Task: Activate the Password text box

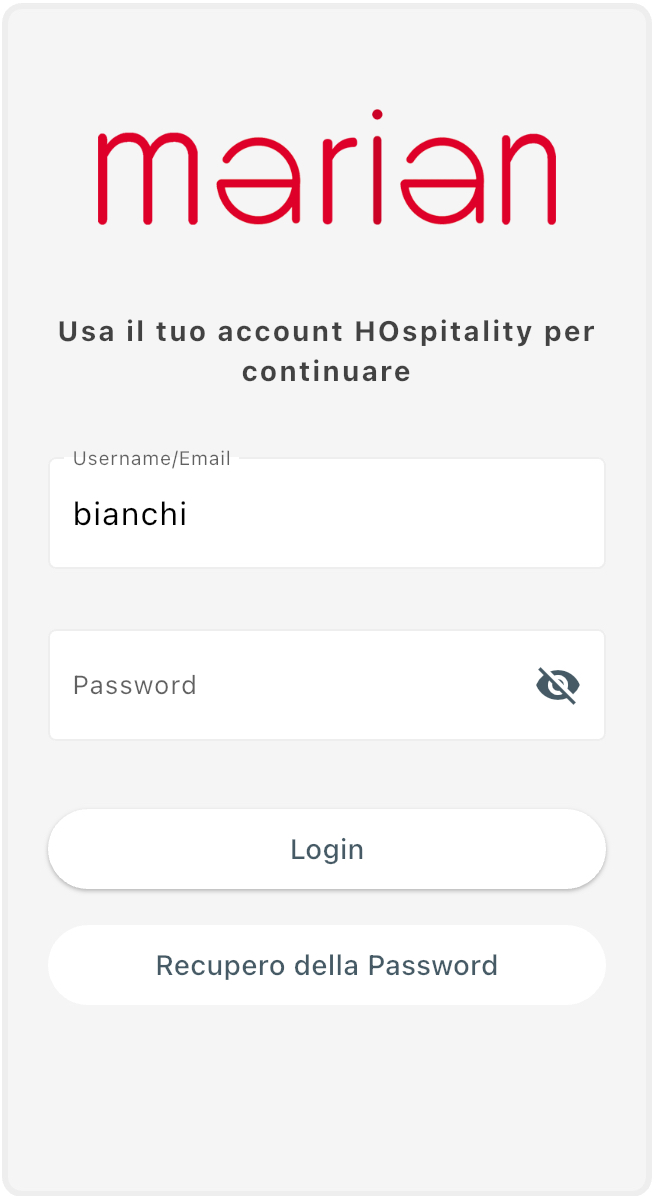Action: 290,686
